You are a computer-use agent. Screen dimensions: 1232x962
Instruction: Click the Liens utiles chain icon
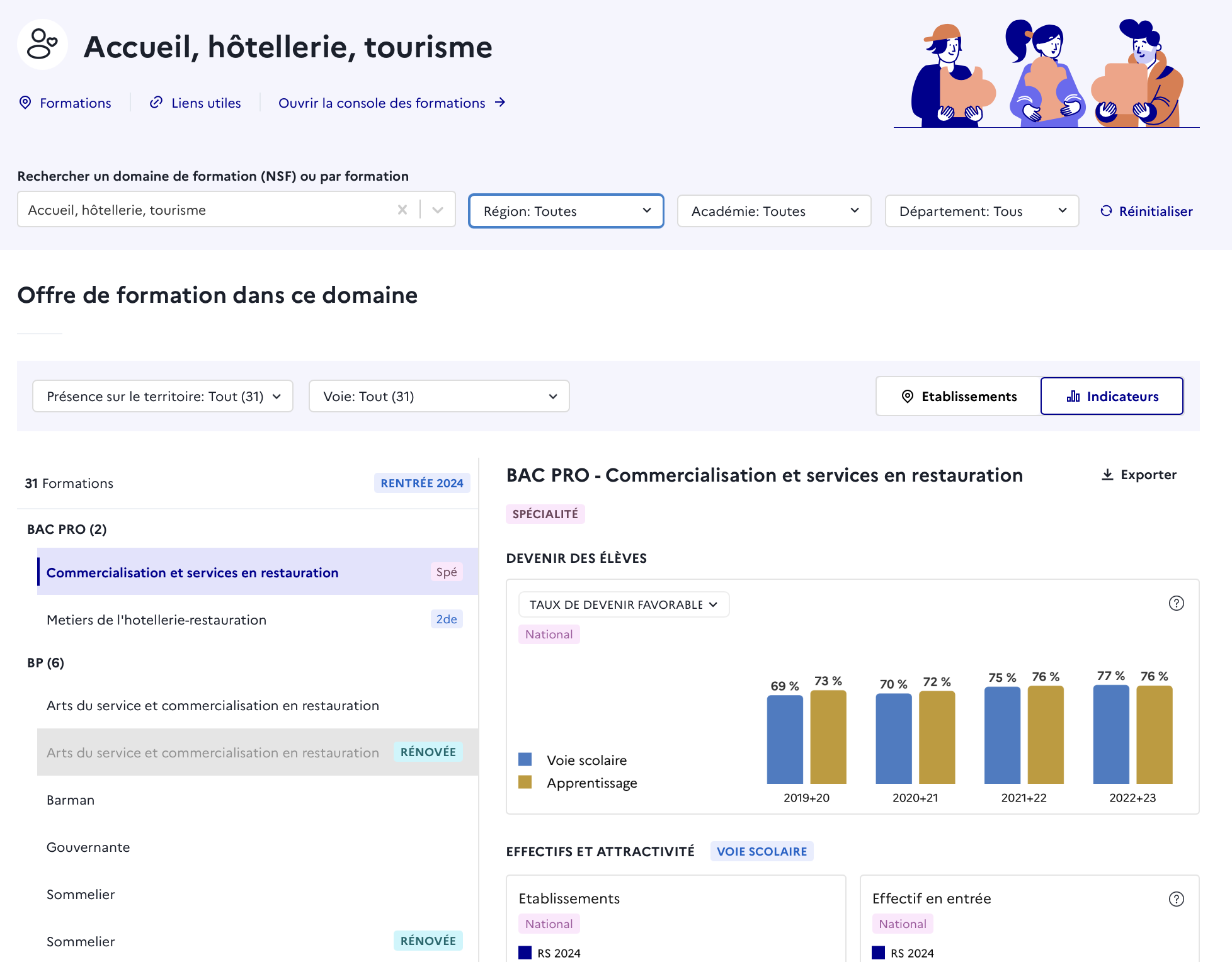click(156, 103)
